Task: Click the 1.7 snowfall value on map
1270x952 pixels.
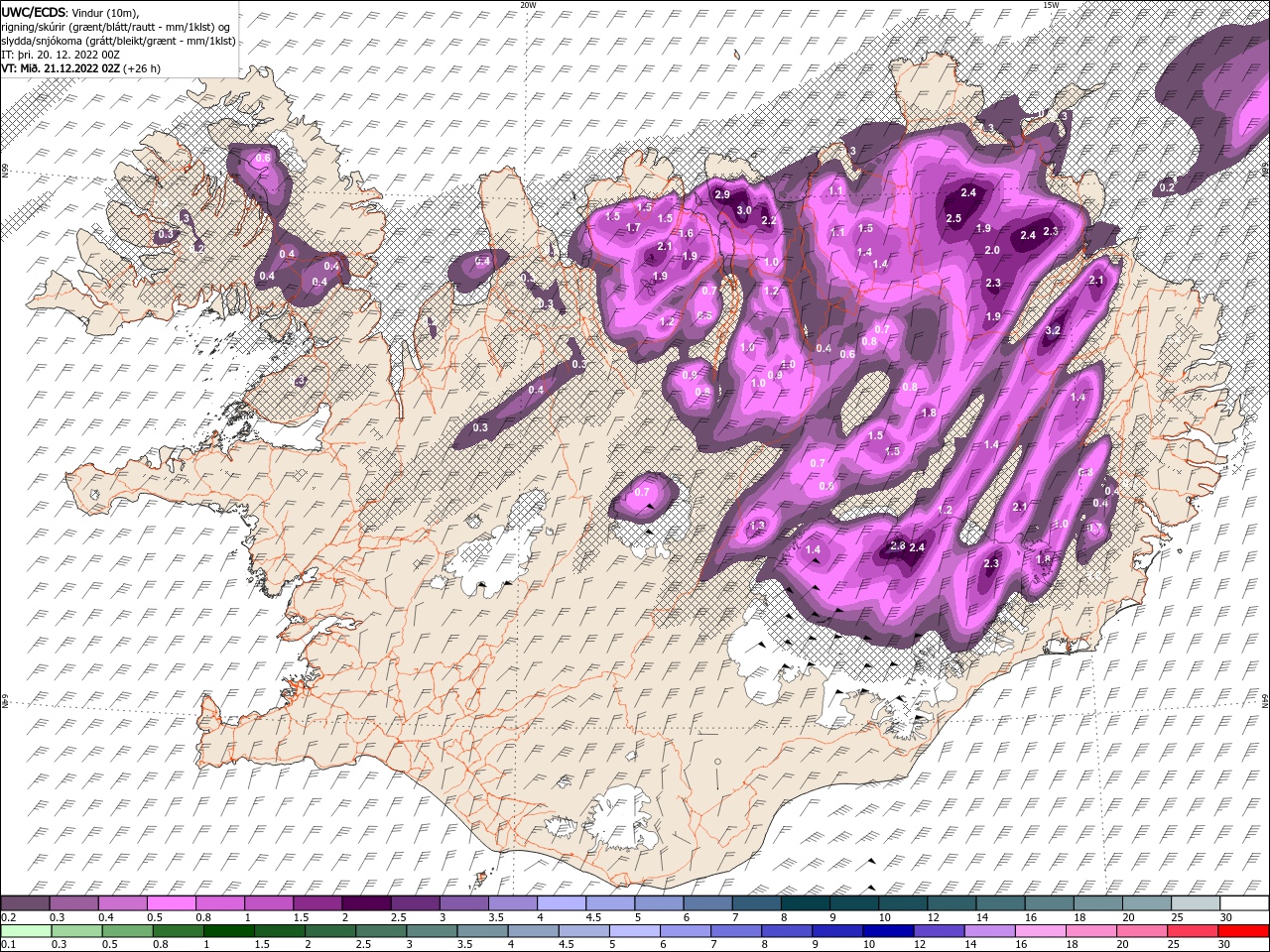Action: [633, 228]
